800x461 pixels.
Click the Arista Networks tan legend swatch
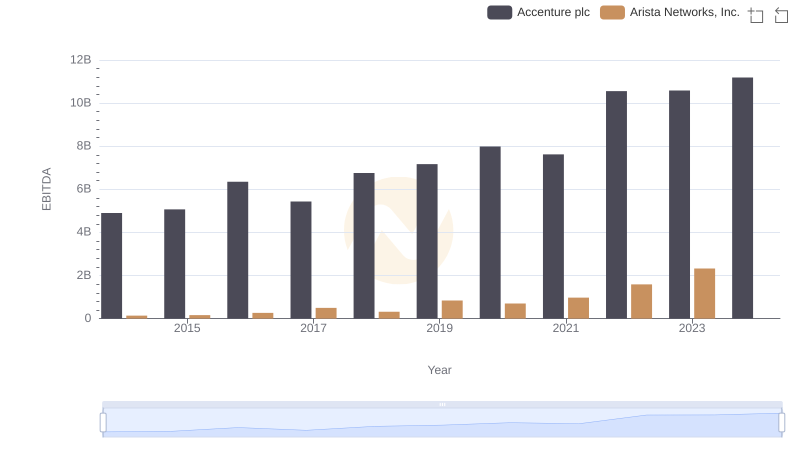pos(612,12)
